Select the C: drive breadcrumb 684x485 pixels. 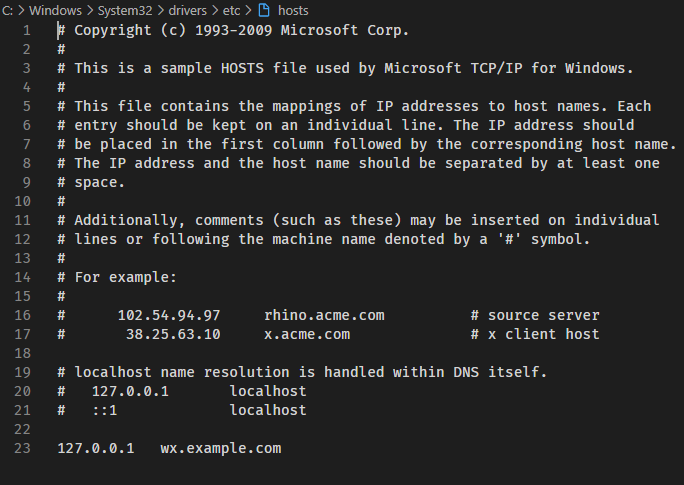(7, 10)
